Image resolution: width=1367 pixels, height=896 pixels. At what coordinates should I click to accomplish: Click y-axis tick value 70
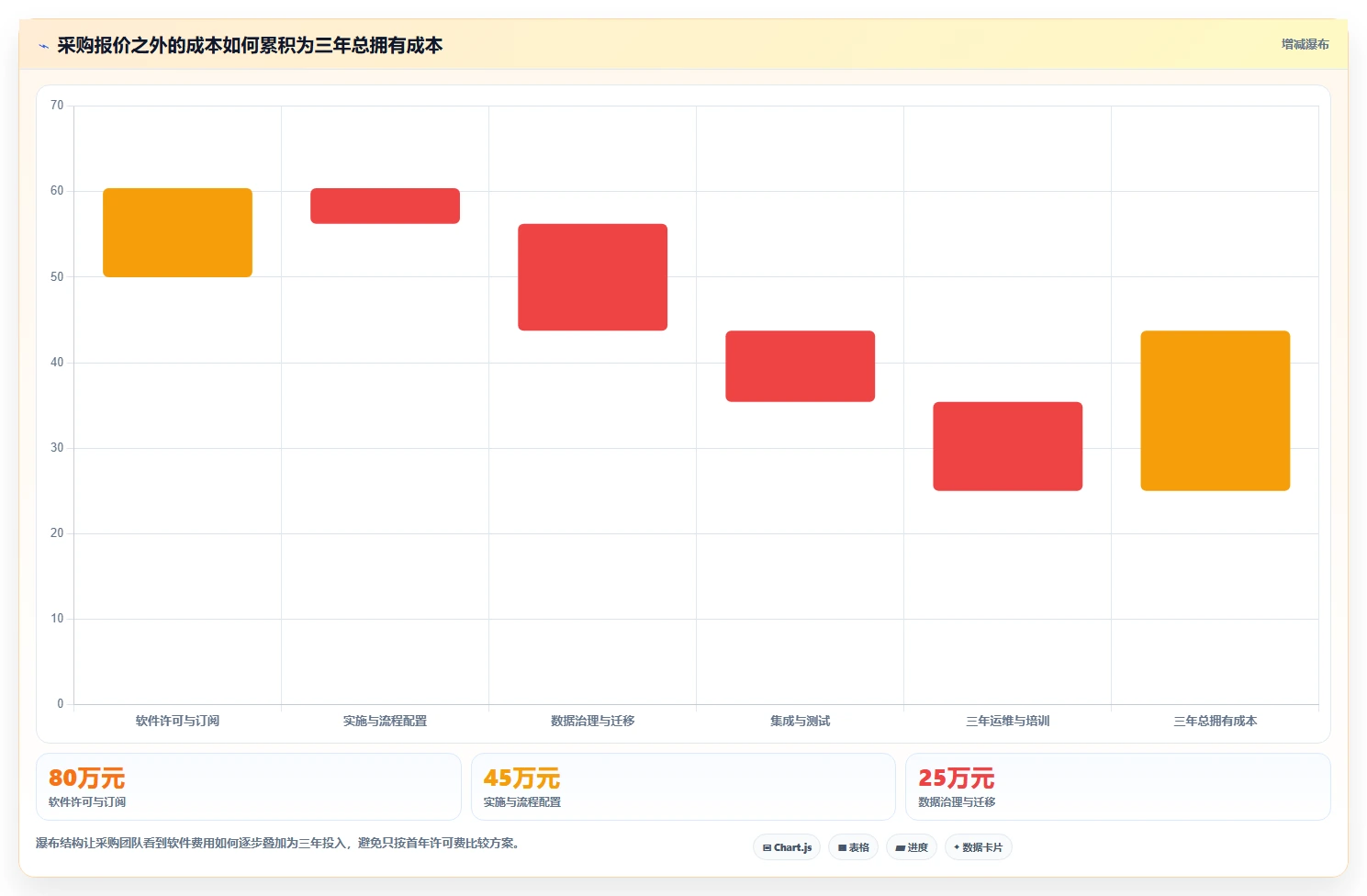point(57,106)
